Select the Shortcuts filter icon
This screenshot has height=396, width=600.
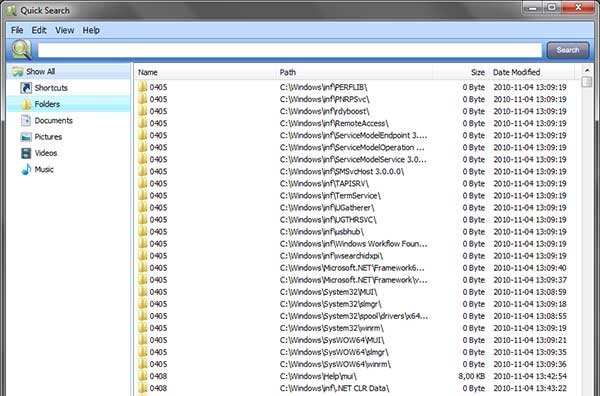(x=26, y=88)
